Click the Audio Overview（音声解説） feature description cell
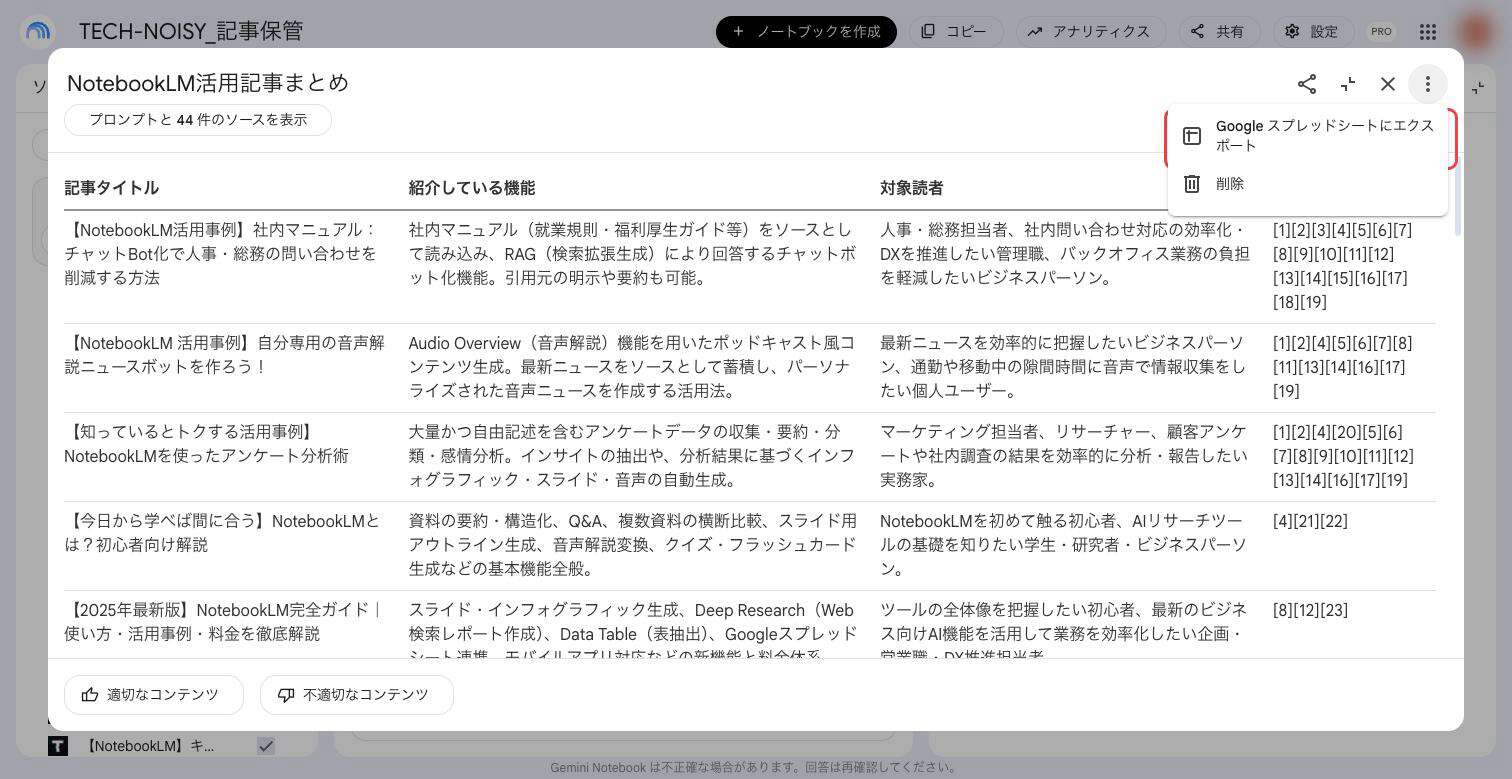 tap(632, 367)
